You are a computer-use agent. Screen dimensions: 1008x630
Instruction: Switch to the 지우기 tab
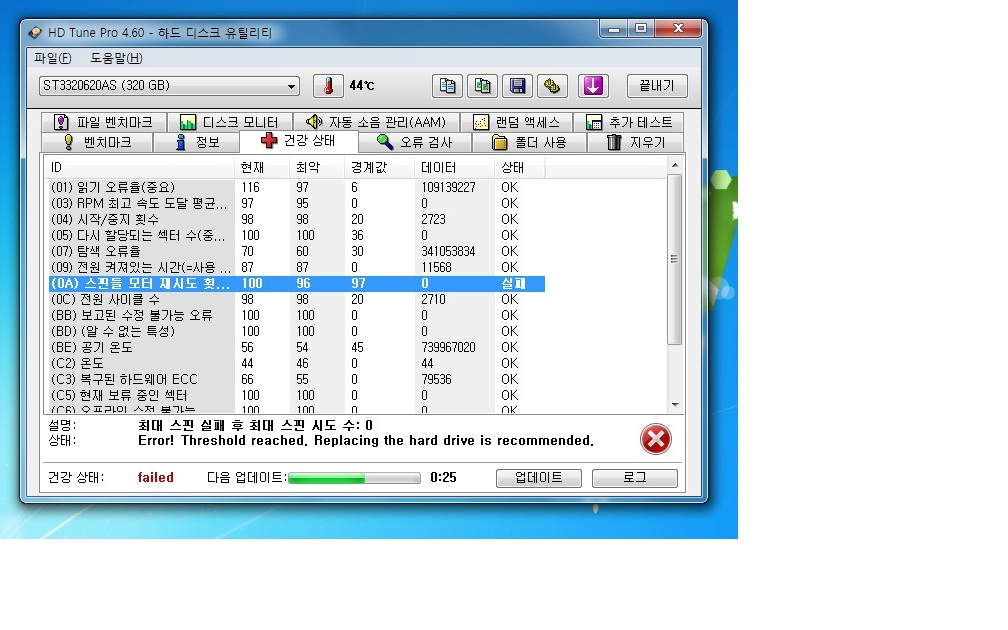(x=635, y=142)
